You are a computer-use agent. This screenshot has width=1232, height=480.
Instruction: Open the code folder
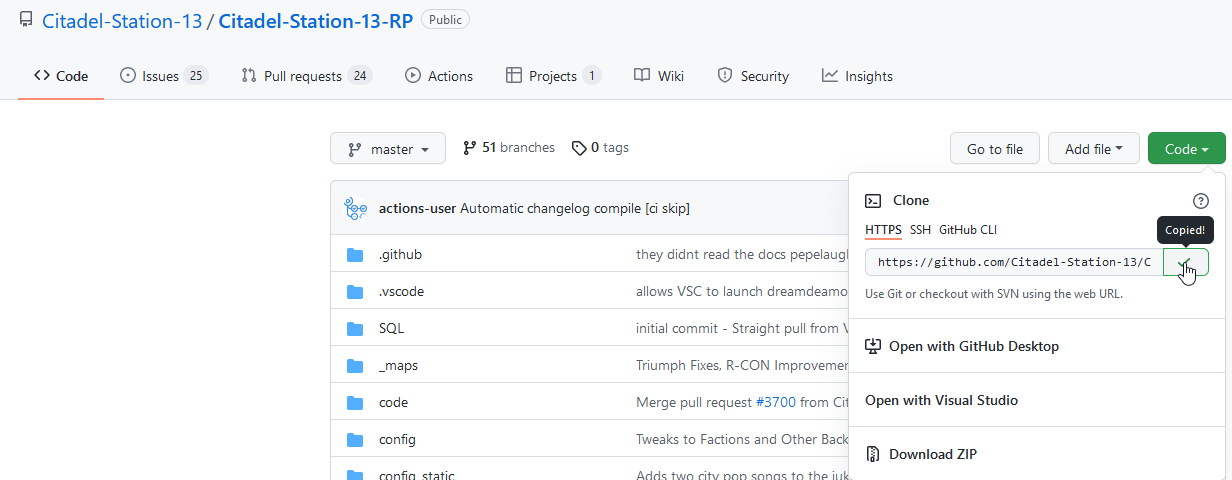point(393,402)
